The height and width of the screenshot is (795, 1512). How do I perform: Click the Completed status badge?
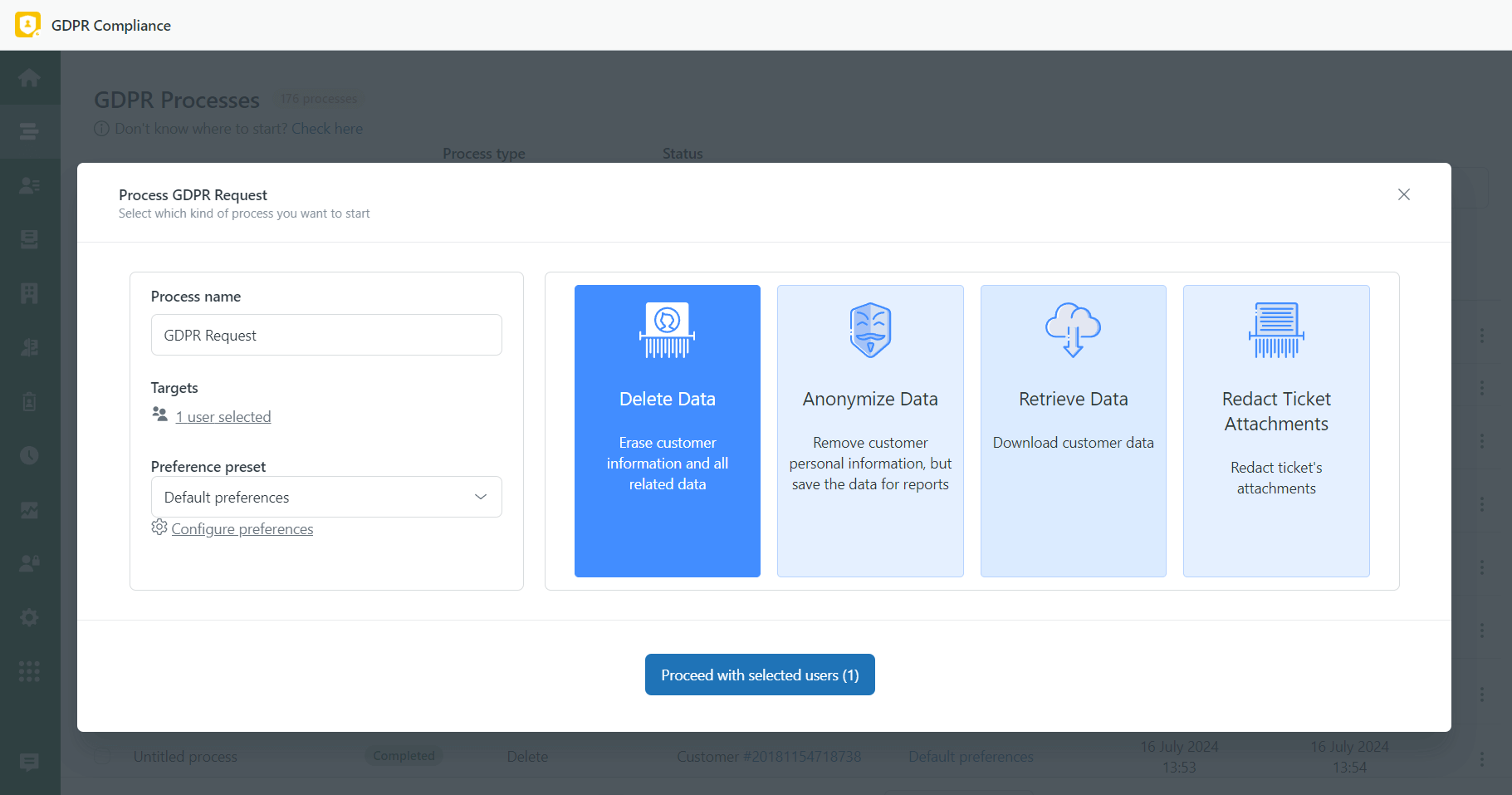click(x=404, y=756)
